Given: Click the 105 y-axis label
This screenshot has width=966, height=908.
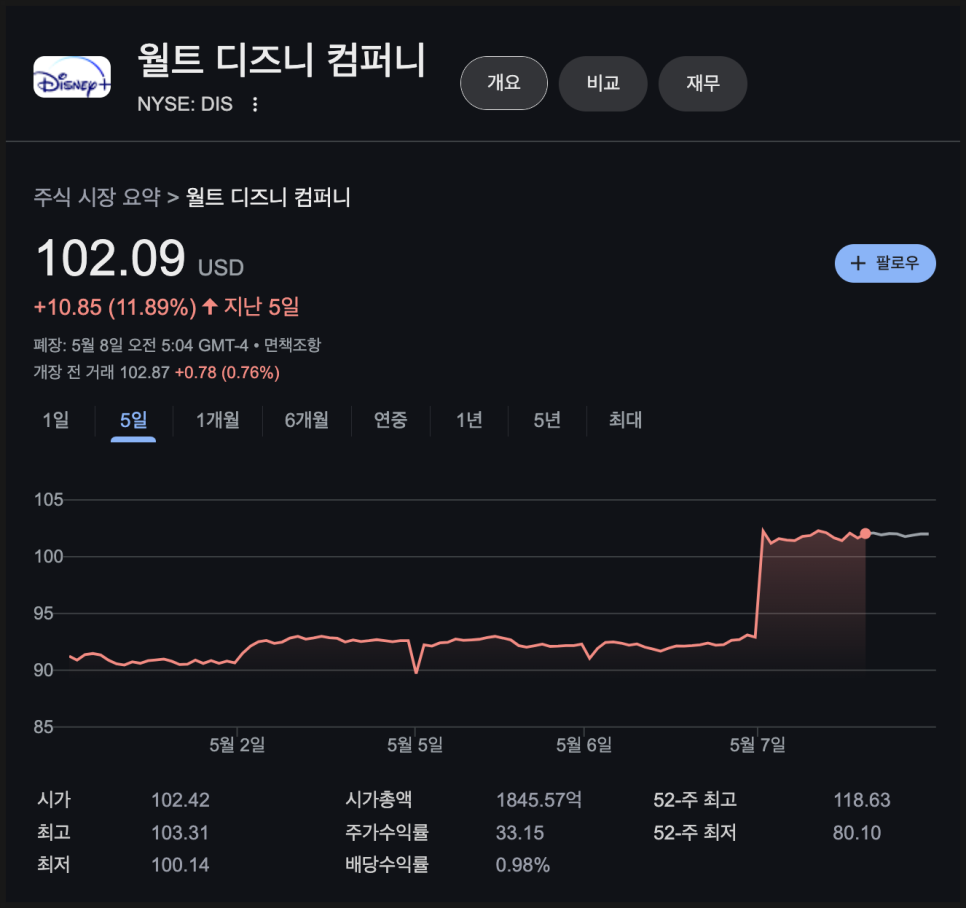Looking at the screenshot, I should click(49, 500).
